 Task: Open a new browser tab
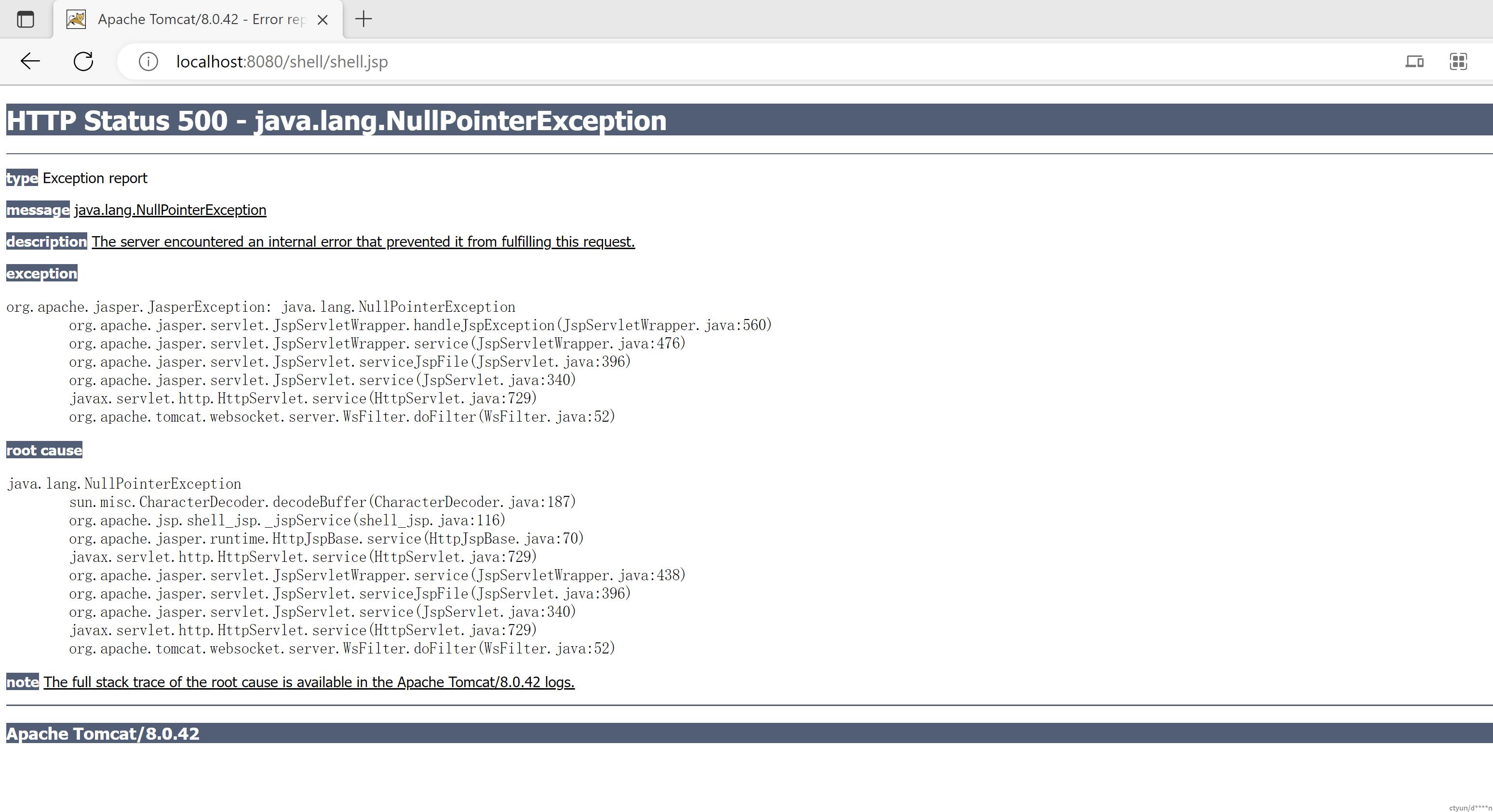click(x=363, y=19)
